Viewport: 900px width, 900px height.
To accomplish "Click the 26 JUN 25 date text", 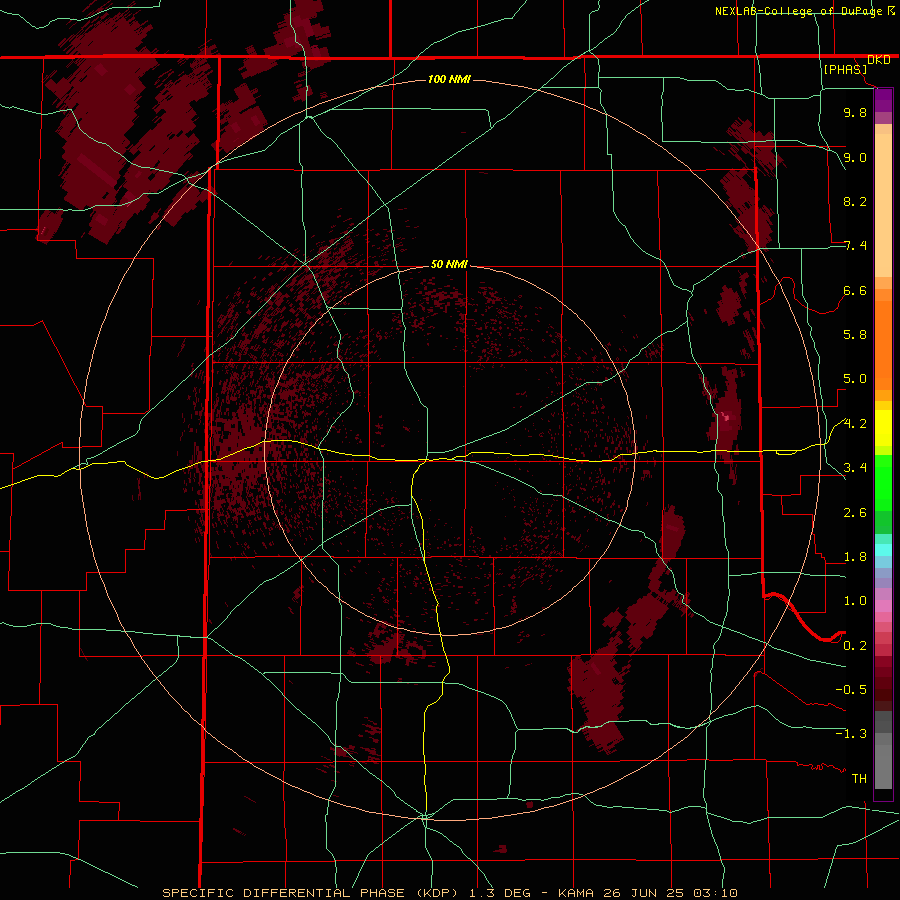I will click(645, 893).
